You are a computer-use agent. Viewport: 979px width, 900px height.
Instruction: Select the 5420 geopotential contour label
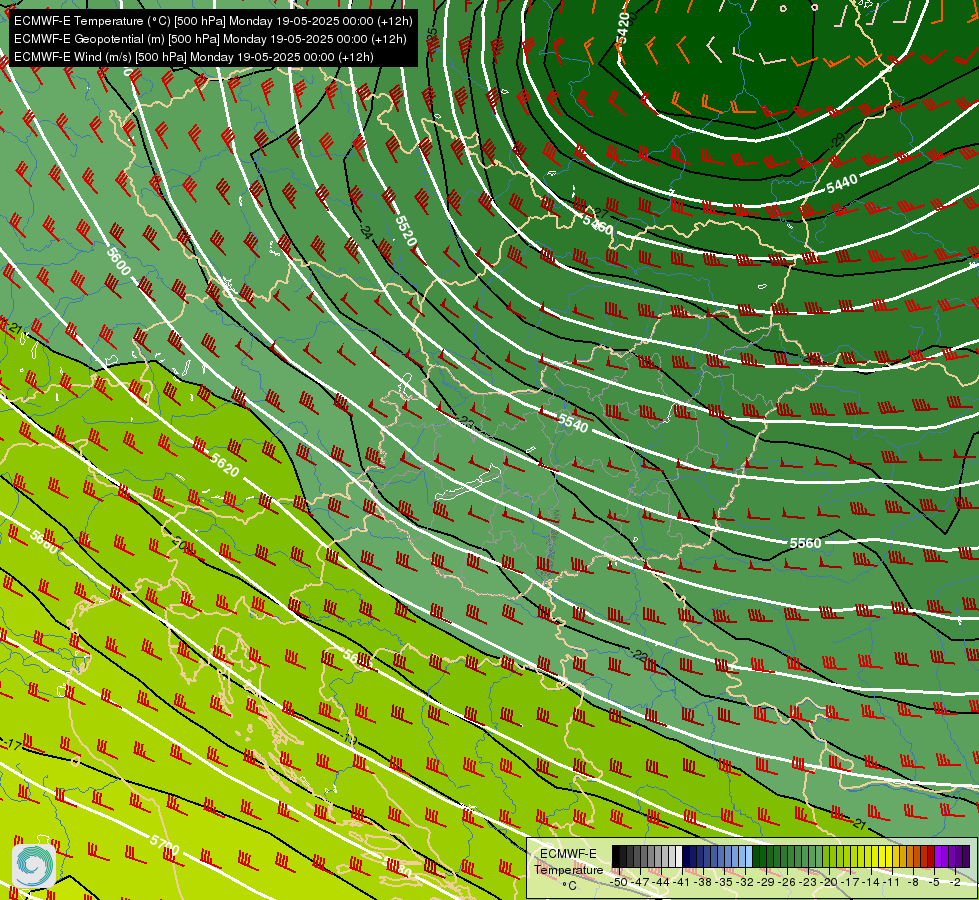click(x=622, y=28)
